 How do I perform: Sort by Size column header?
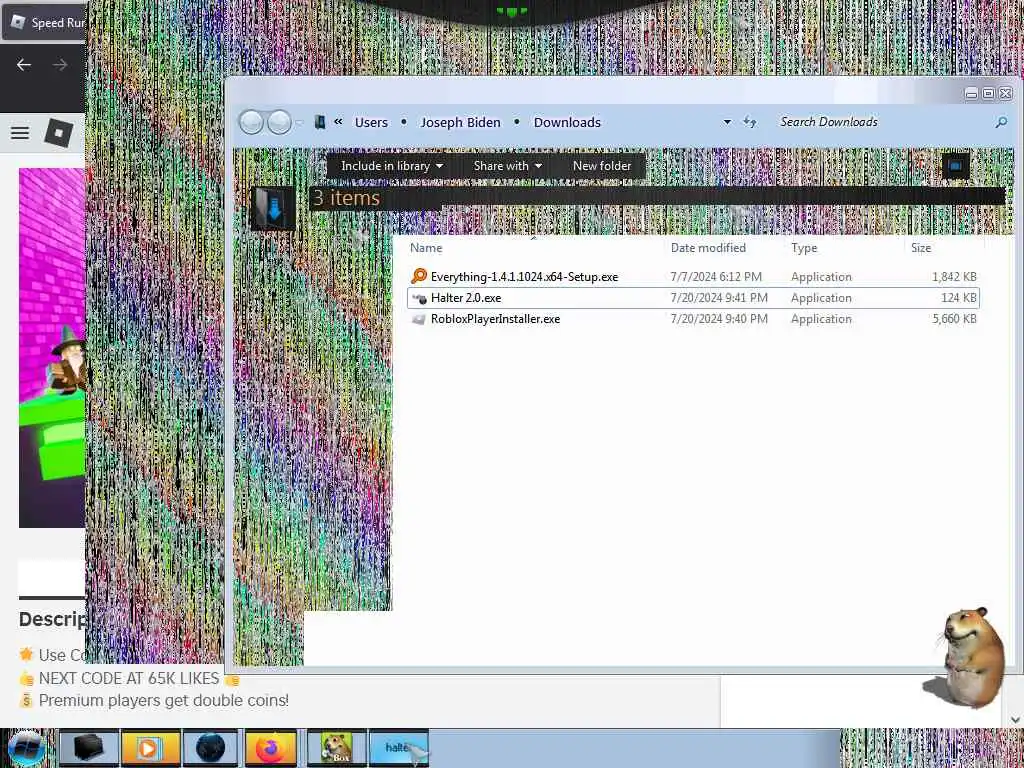(x=921, y=248)
